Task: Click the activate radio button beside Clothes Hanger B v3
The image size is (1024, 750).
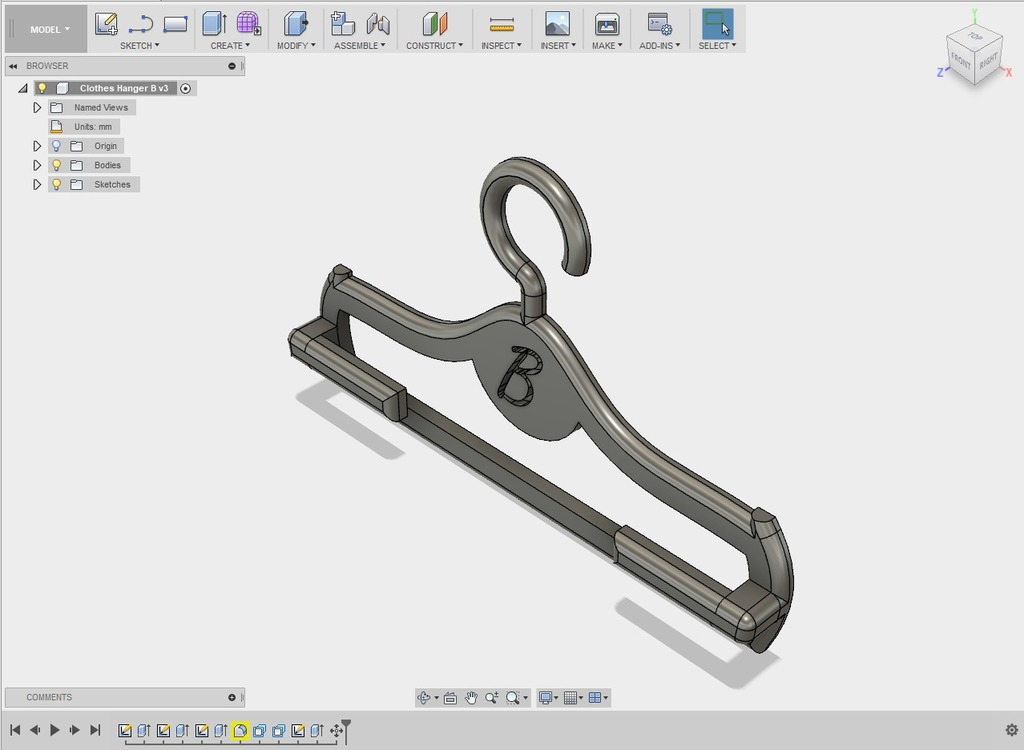Action: click(185, 88)
